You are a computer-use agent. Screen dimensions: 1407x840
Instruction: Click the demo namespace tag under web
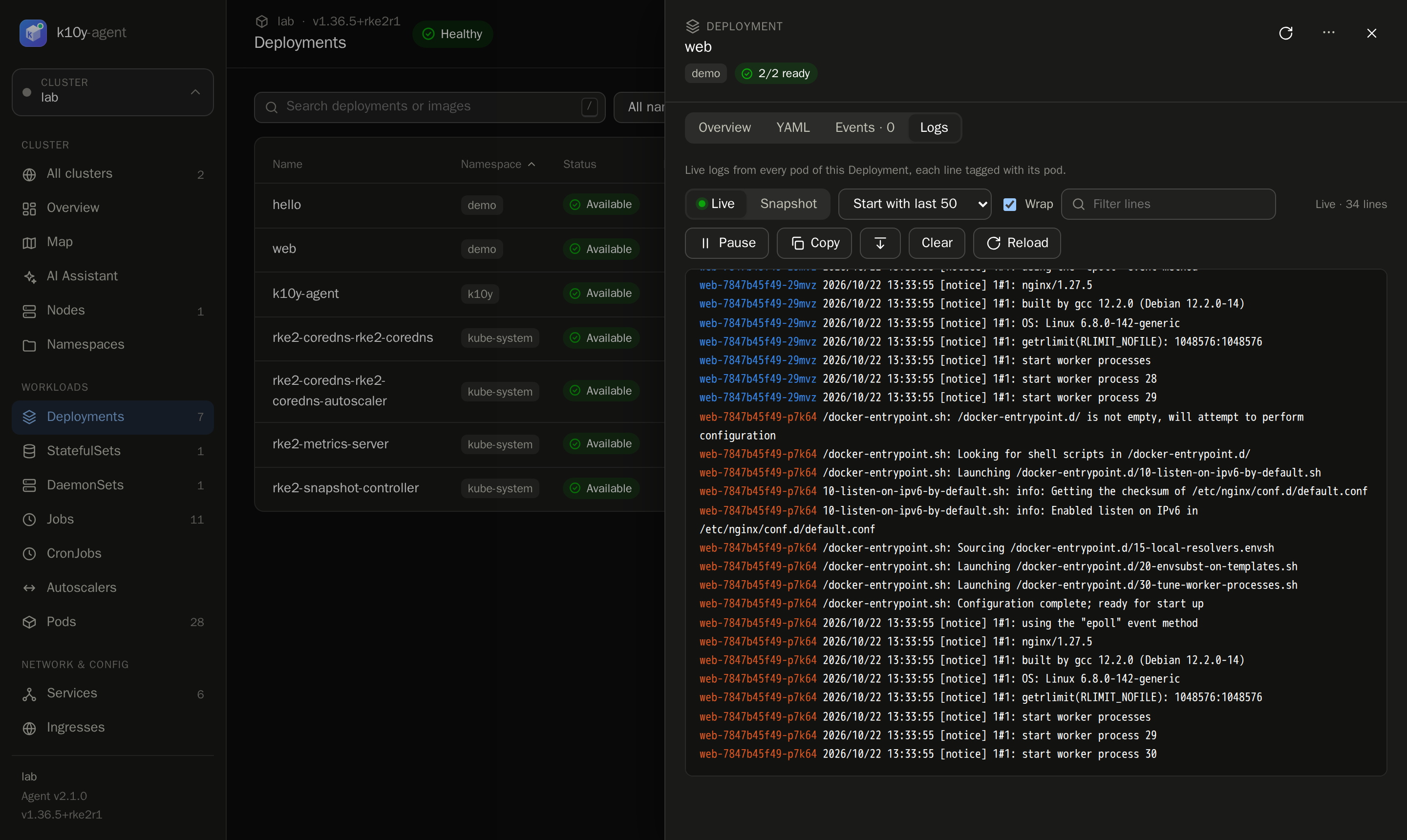705,74
